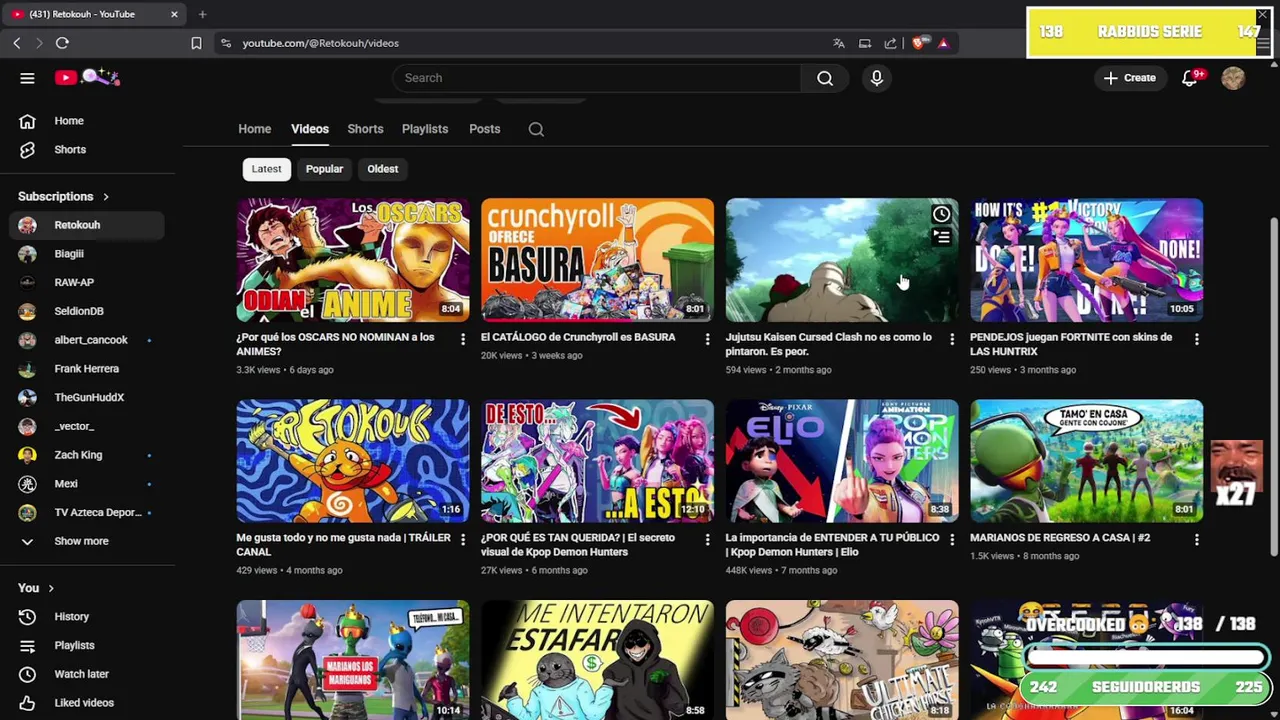Open the Elio Kpop Demon Hunters thumbnail

coord(842,461)
